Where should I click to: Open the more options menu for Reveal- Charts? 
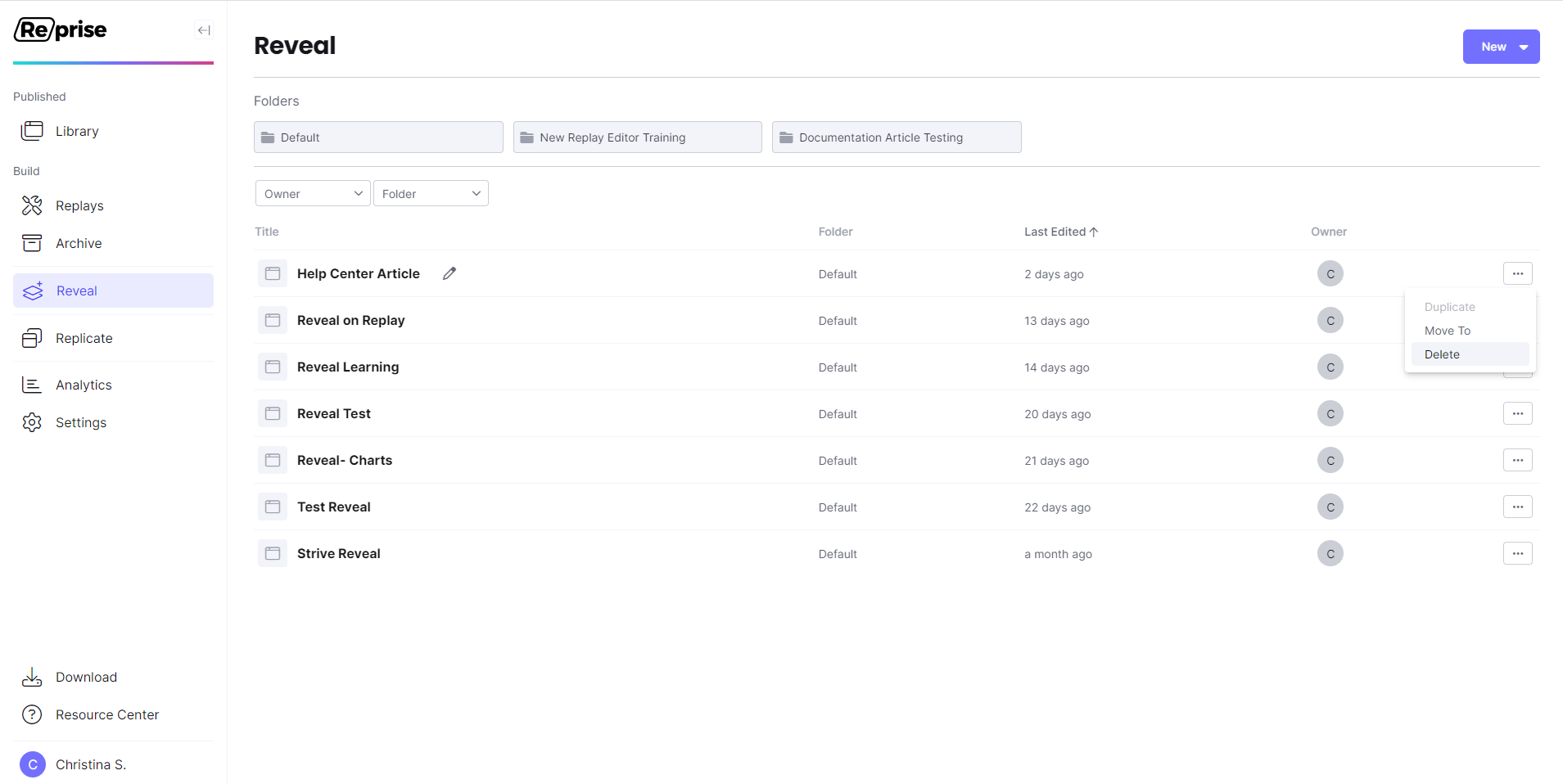[x=1518, y=460]
